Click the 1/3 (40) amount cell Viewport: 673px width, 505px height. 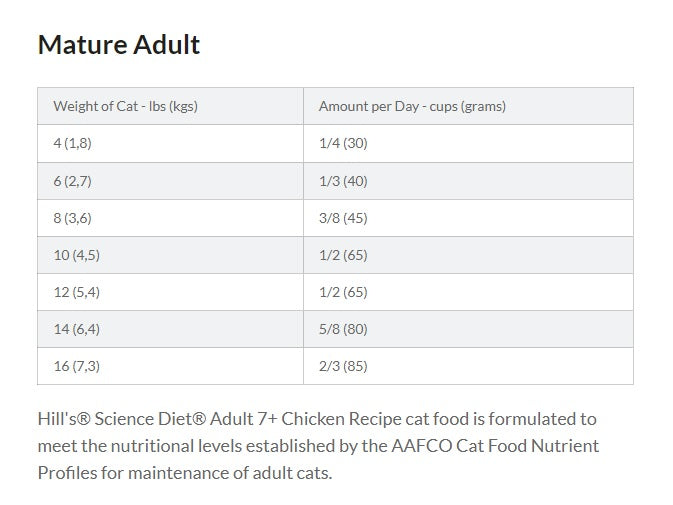(468, 181)
